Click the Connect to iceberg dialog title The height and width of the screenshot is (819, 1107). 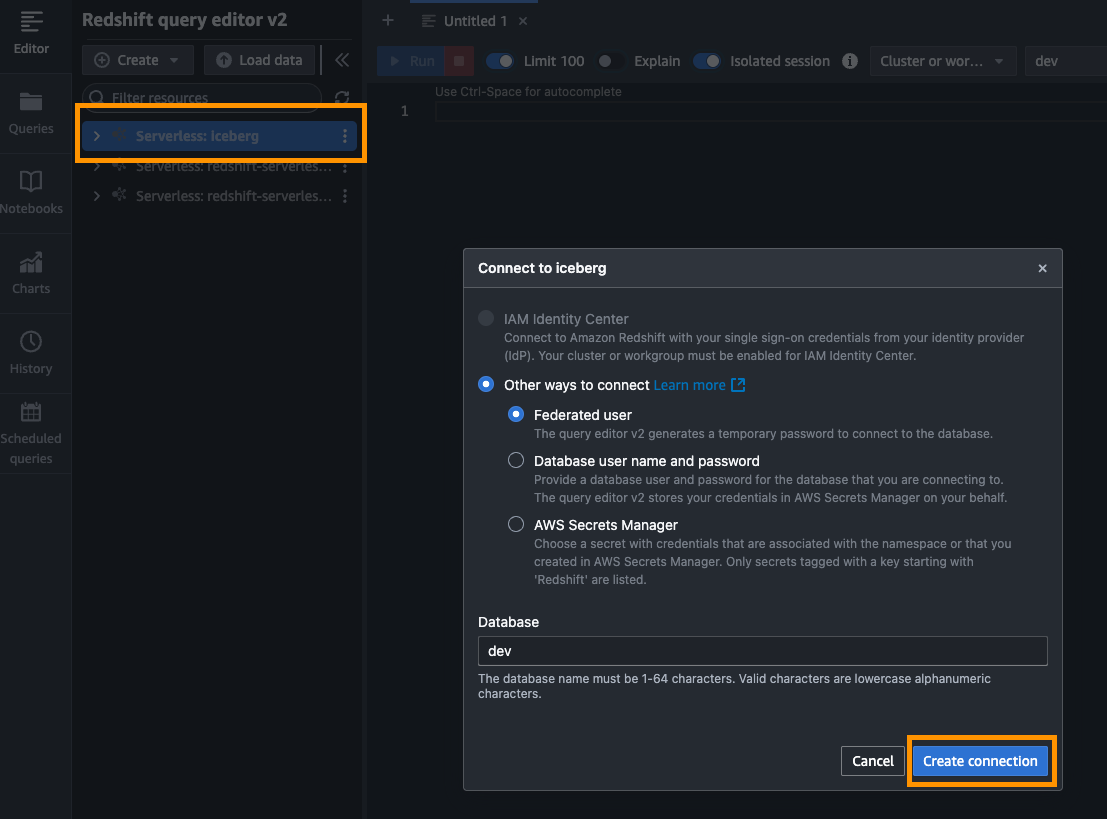pos(542,268)
